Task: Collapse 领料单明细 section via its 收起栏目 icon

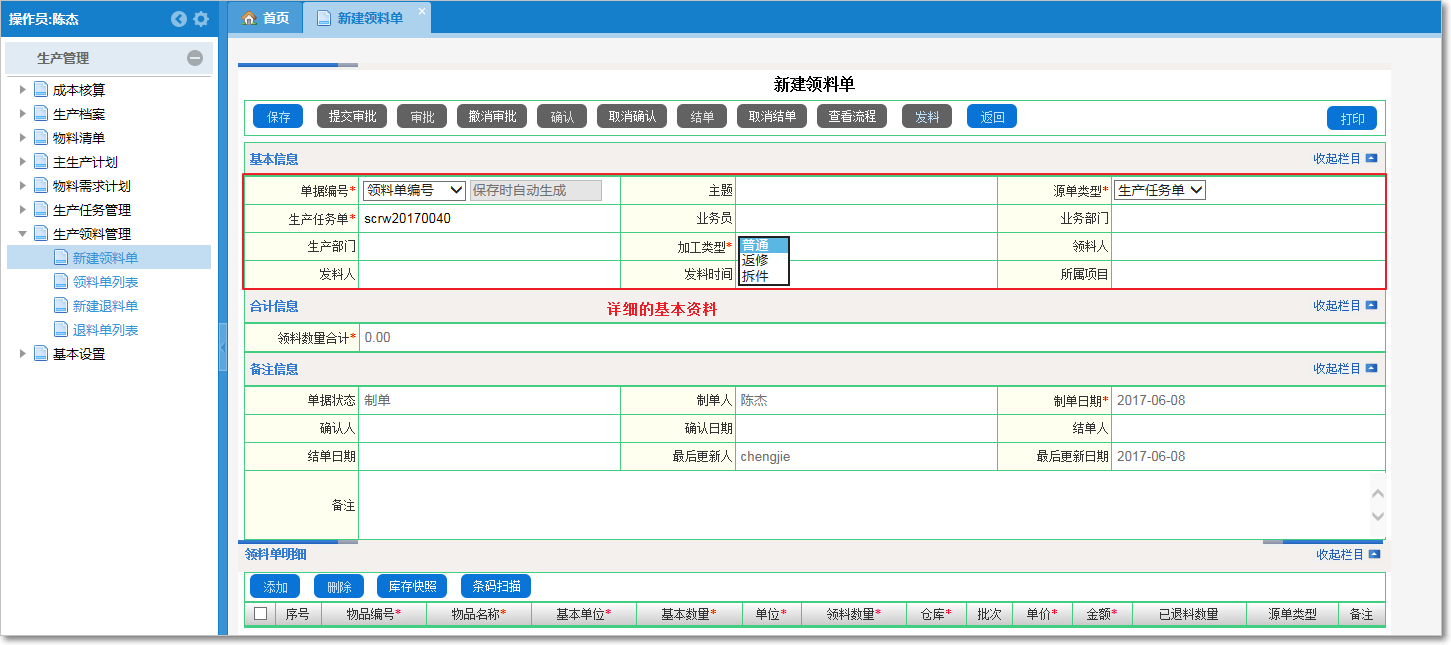Action: click(1373, 554)
